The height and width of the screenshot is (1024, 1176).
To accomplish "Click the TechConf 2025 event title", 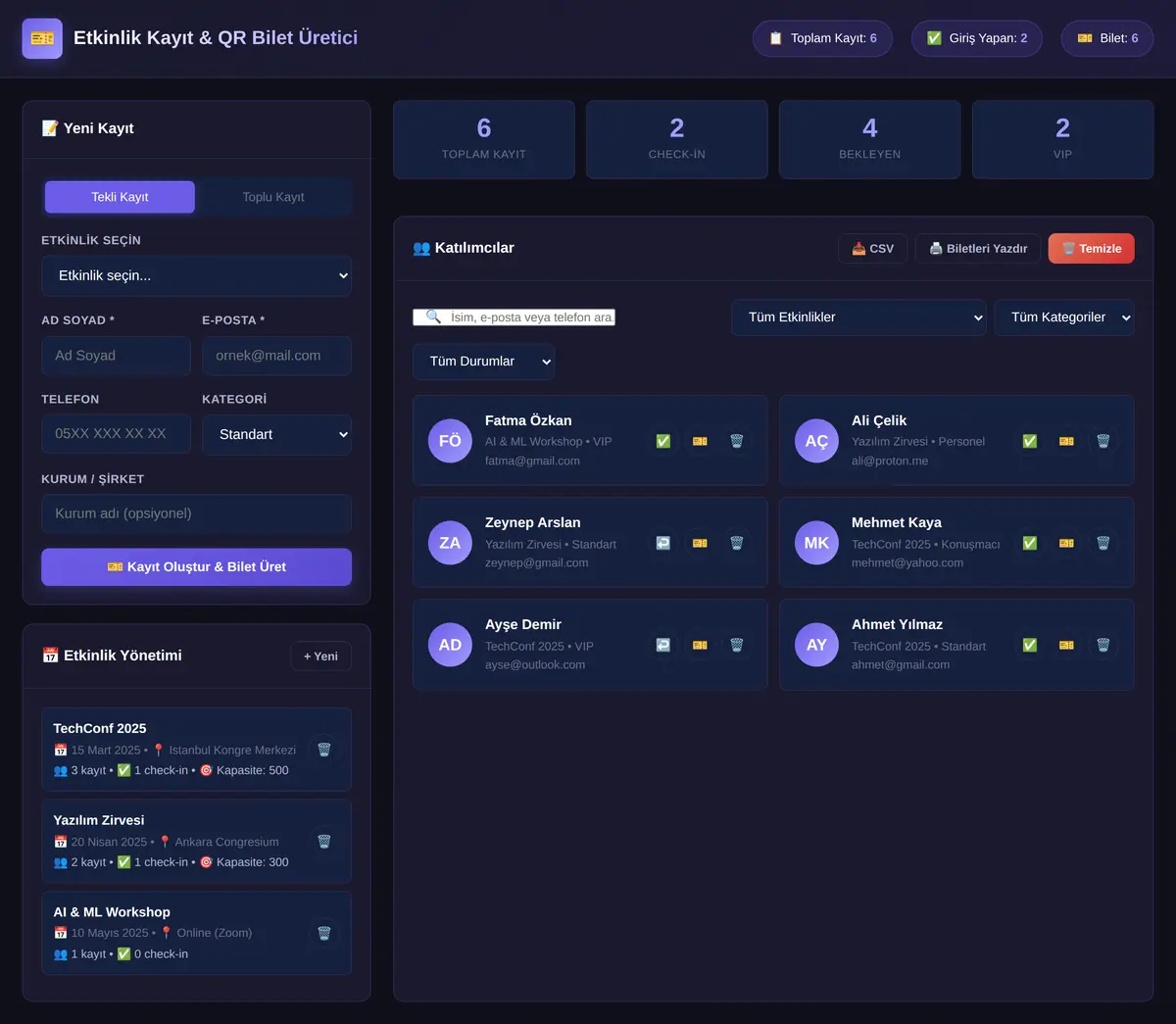I will pos(100,729).
